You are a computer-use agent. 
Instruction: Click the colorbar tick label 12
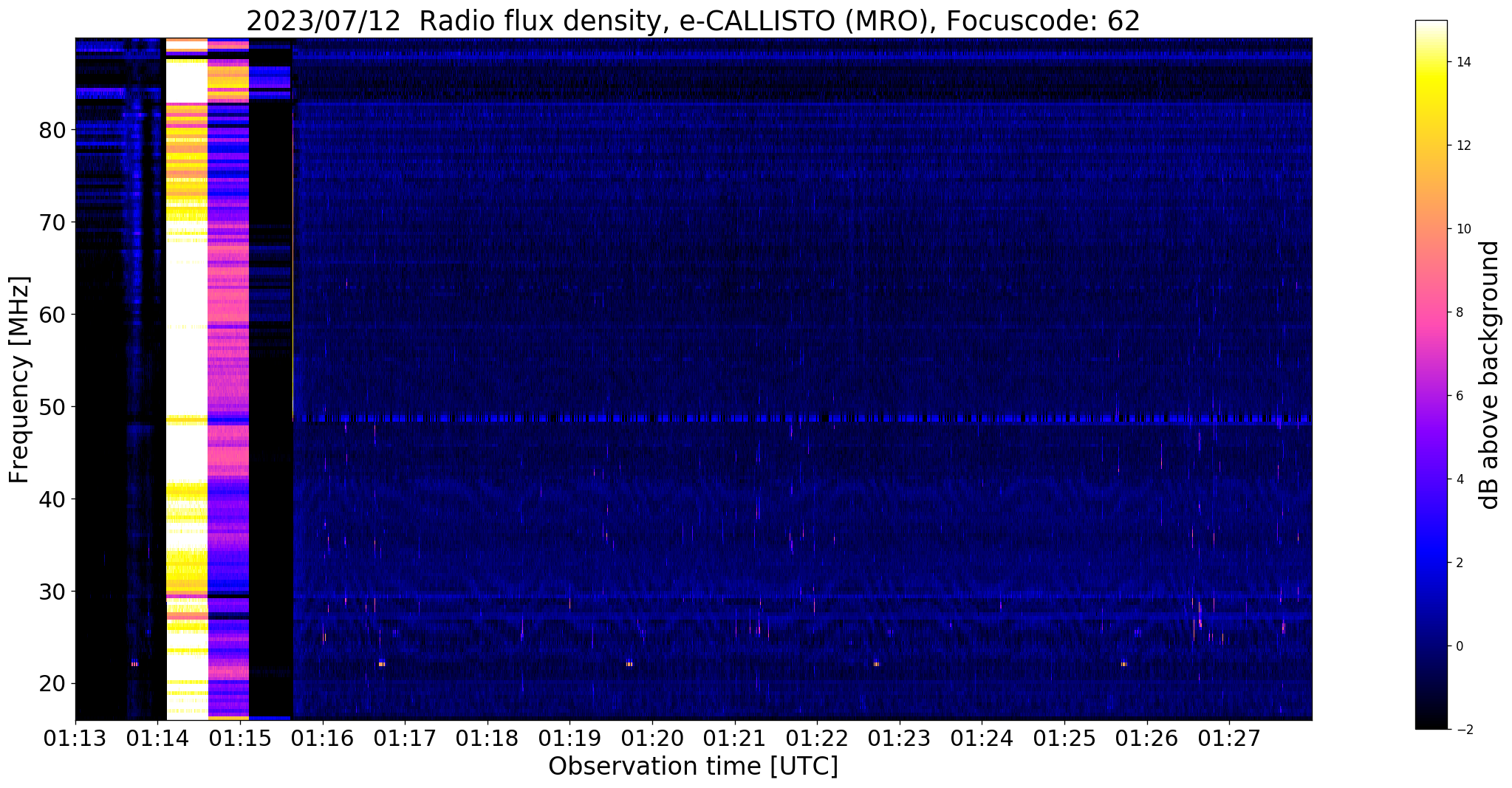click(1462, 145)
